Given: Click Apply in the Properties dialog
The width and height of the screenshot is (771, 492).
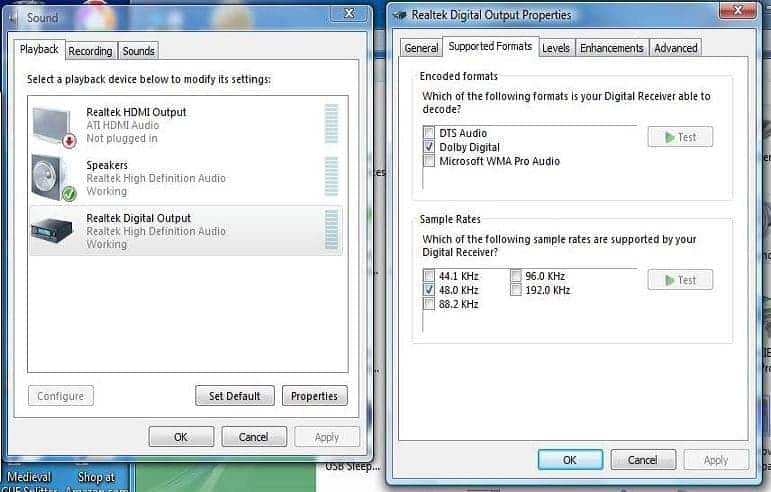Looking at the screenshot, I should pyautogui.click(x=716, y=460).
